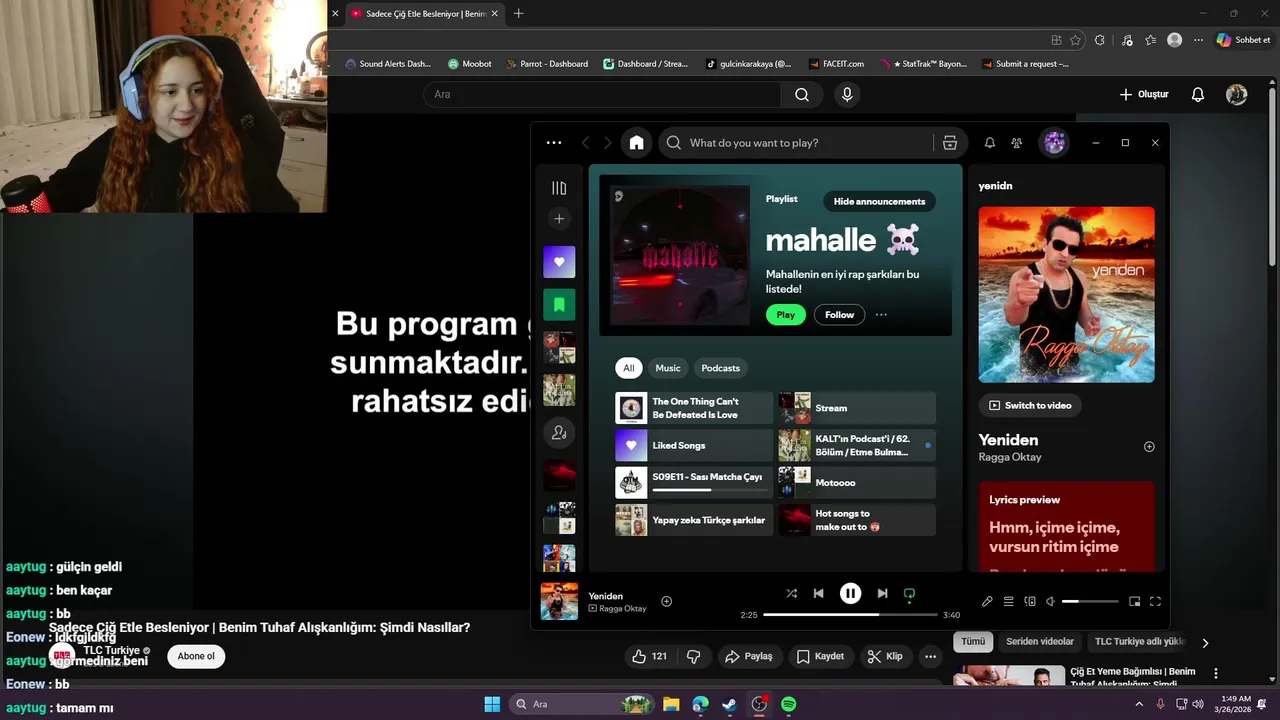Skip to previous track
Image resolution: width=1280 pixels, height=720 pixels.
818,593
